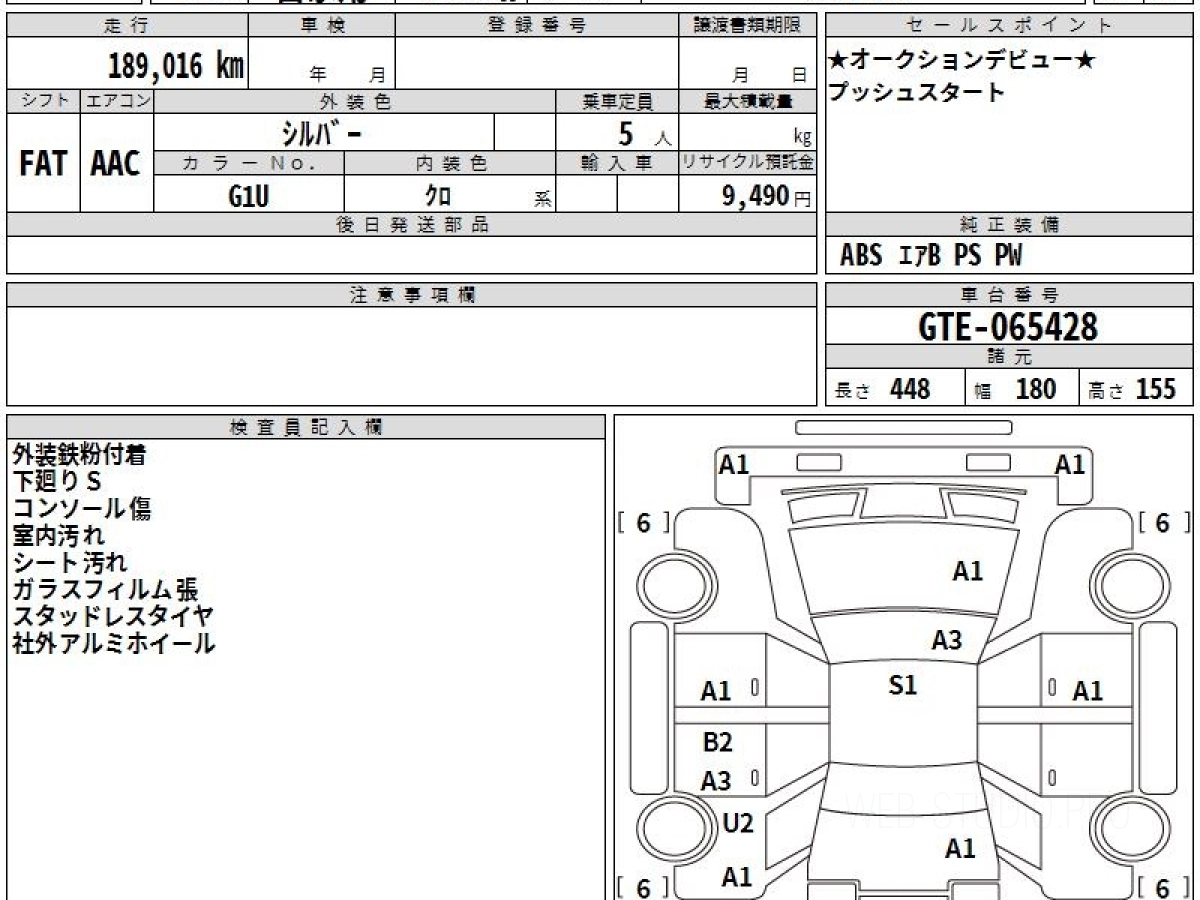Click the 年 月 inspection date cell
The height and width of the screenshot is (900, 1200).
(x=322, y=64)
